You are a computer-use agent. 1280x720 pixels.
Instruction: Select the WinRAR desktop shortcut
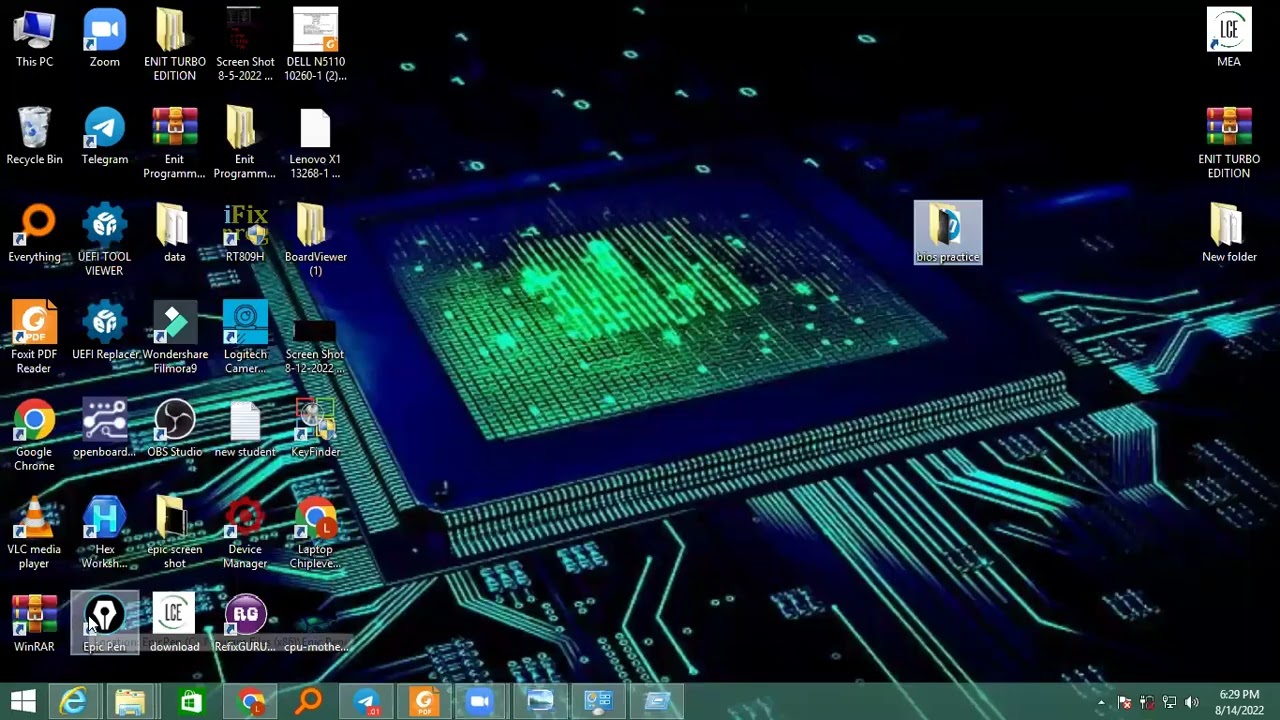pyautogui.click(x=34, y=624)
